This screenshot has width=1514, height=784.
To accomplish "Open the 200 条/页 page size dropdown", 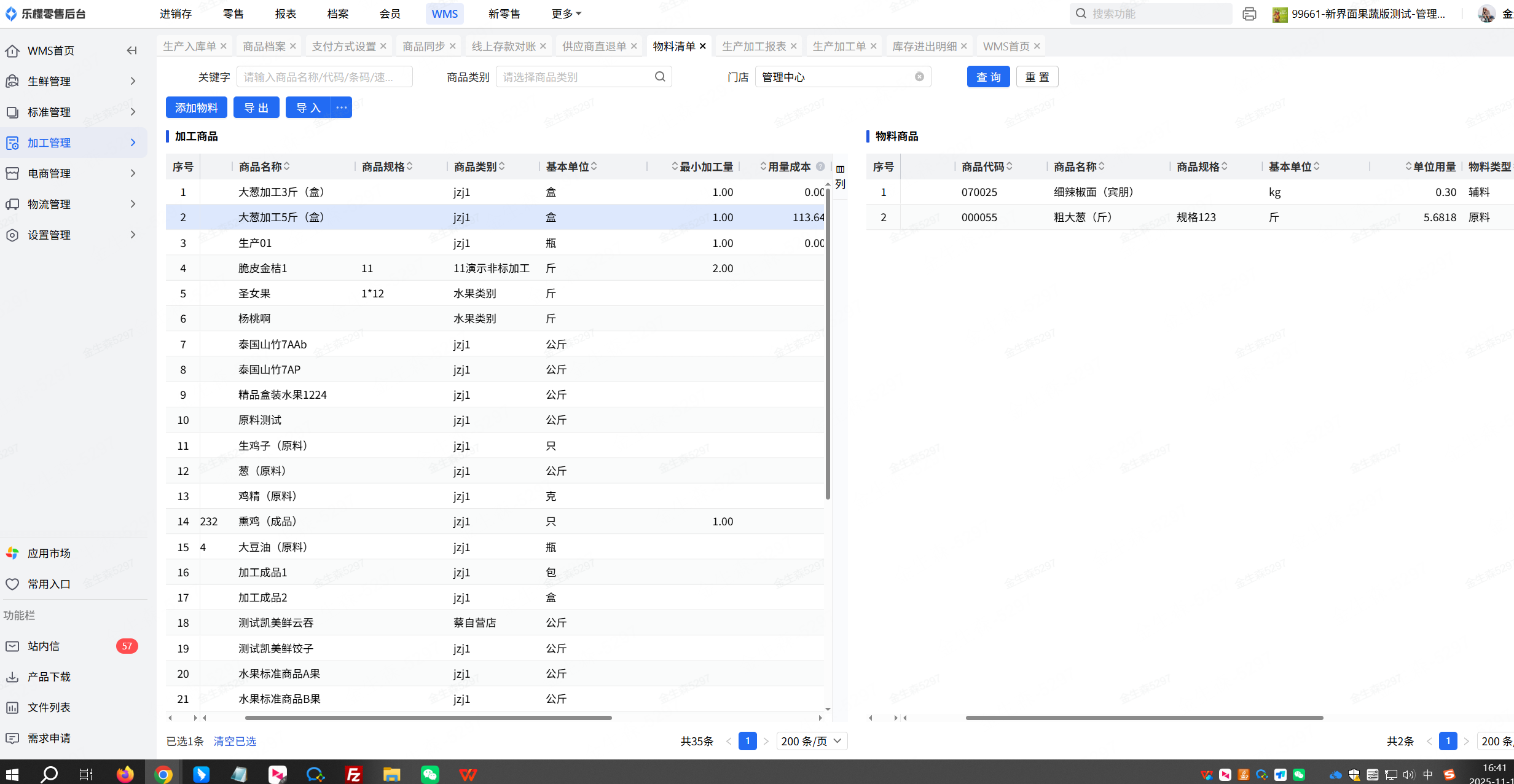I will [x=812, y=741].
